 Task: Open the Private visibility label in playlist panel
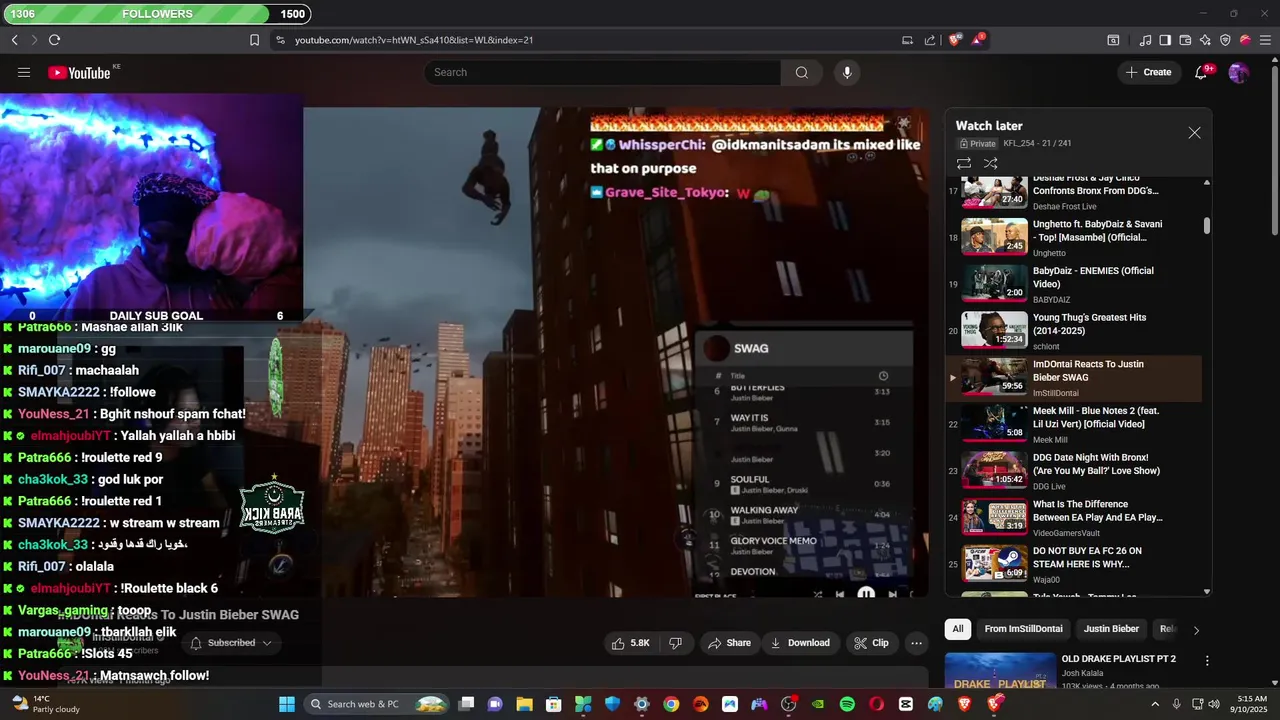(978, 144)
